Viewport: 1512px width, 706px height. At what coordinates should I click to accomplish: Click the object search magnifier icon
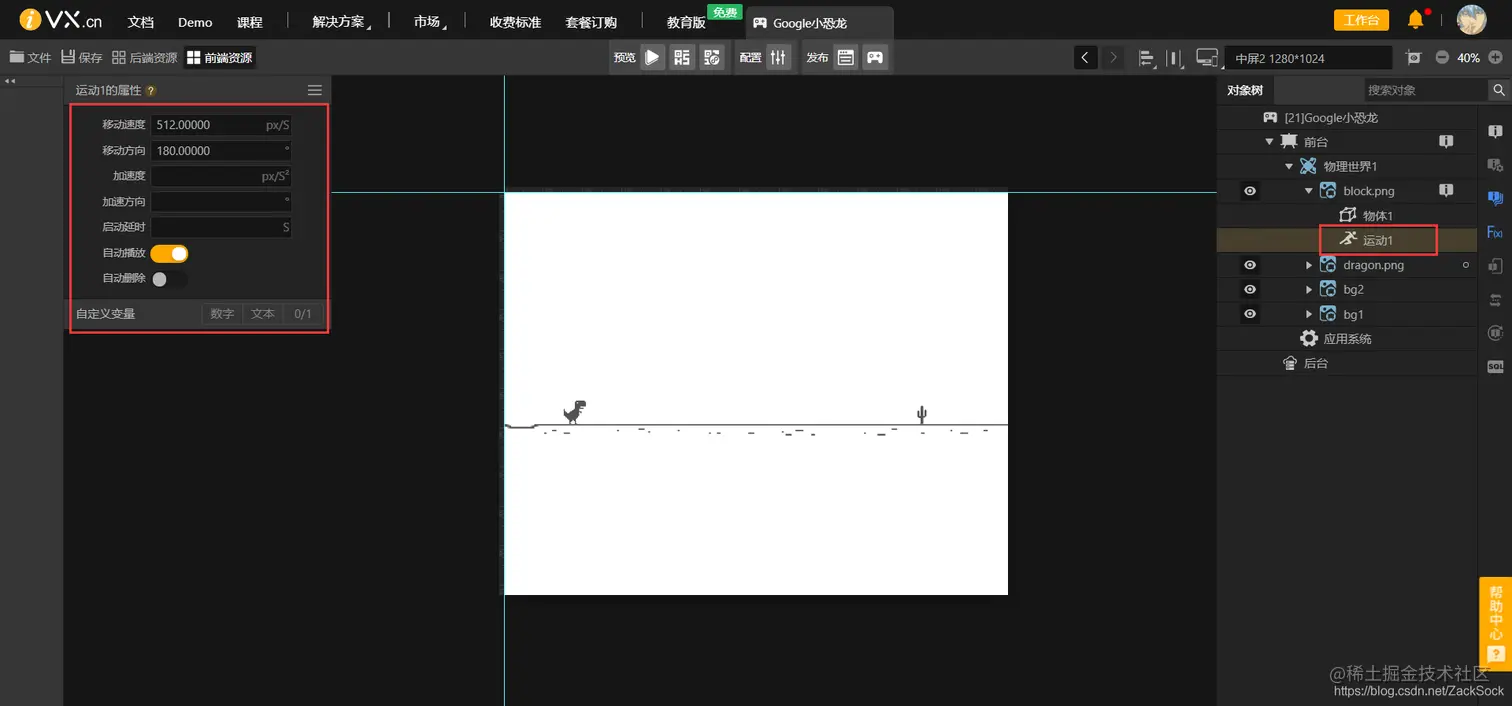tap(1499, 90)
